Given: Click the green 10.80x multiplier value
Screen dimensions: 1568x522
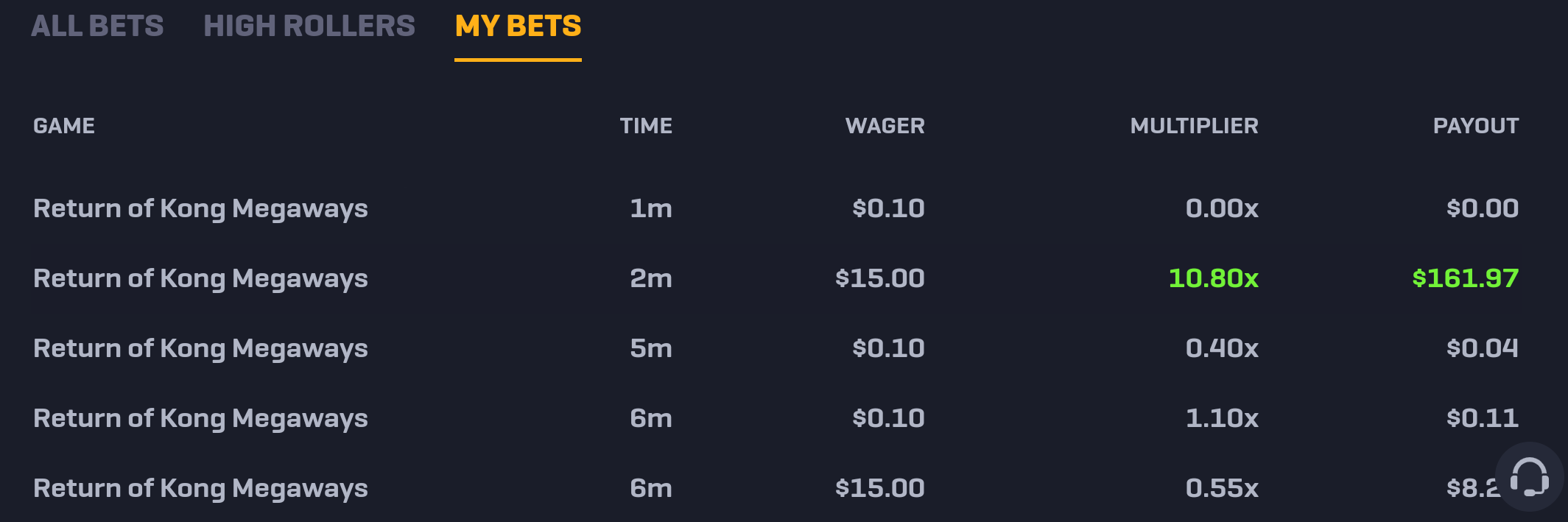Looking at the screenshot, I should coord(1213,278).
